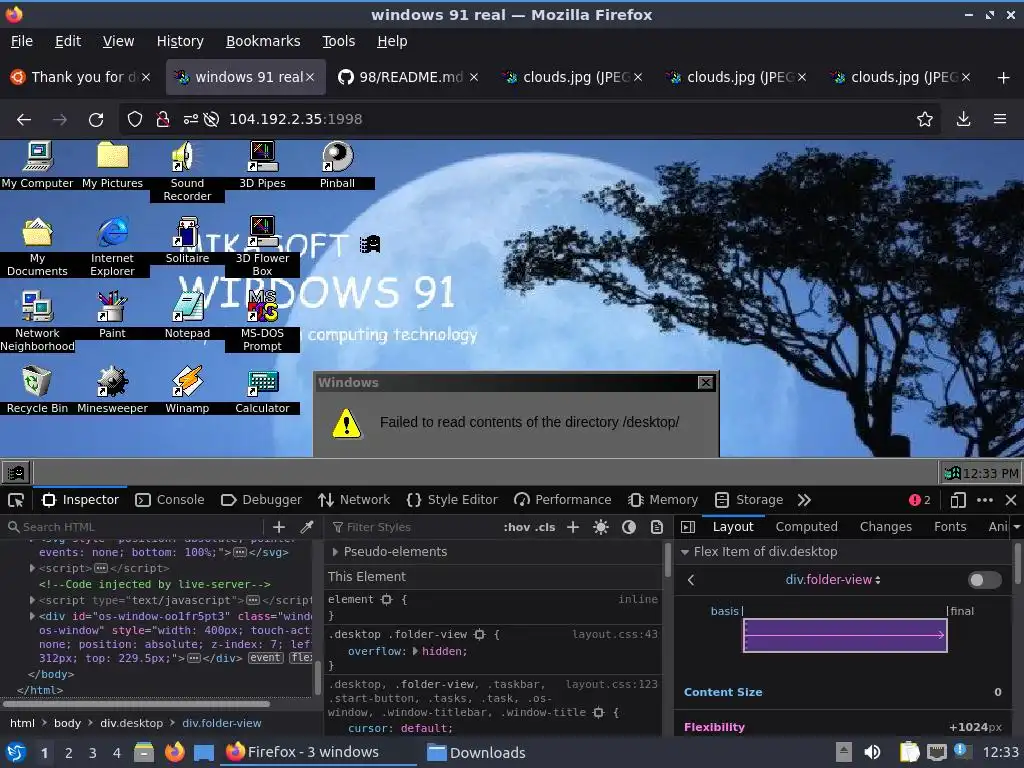1024x768 pixels.
Task: Launch Sound Recorder shortcut
Action: click(187, 171)
